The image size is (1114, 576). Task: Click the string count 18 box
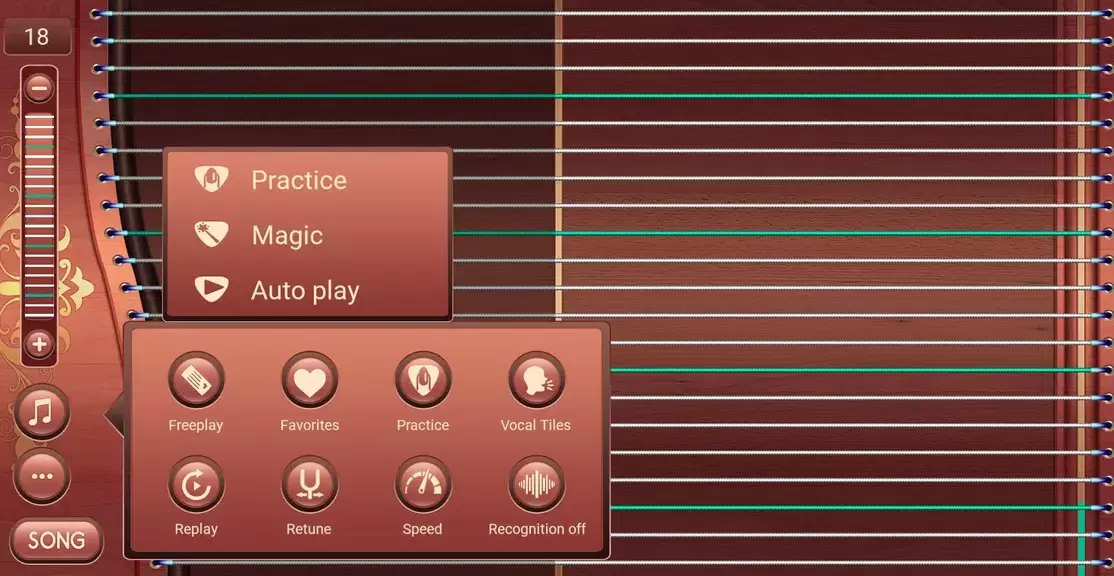[37, 37]
